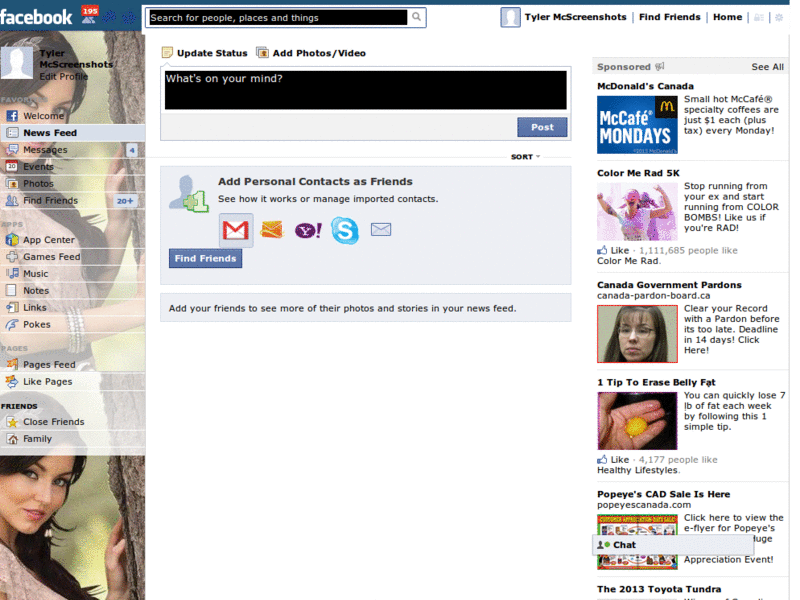Open Like Pages in the sidebar
Image resolution: width=800 pixels, height=600 pixels.
[47, 381]
